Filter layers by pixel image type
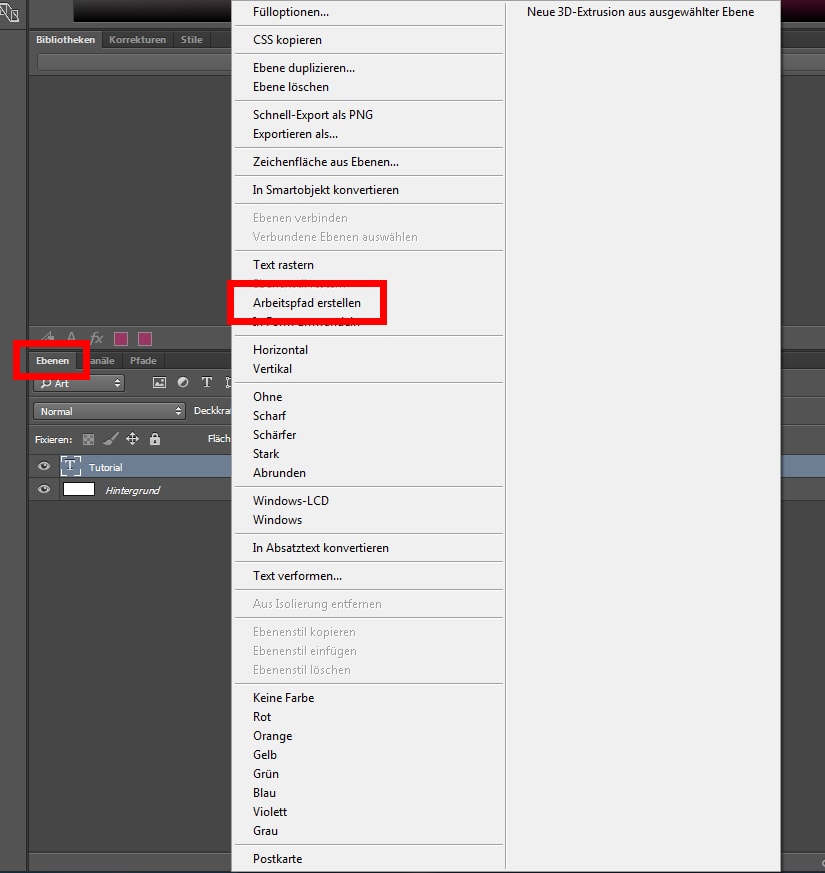 [x=159, y=383]
